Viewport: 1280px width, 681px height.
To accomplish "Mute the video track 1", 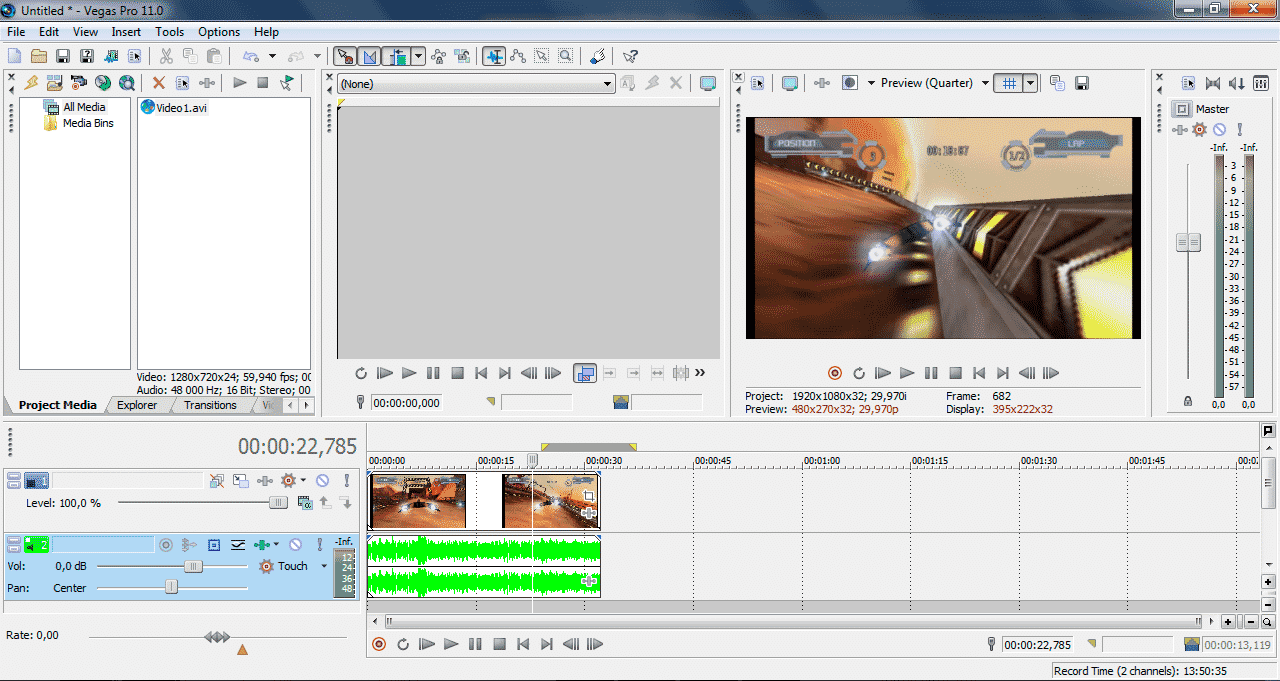I will pos(323,481).
